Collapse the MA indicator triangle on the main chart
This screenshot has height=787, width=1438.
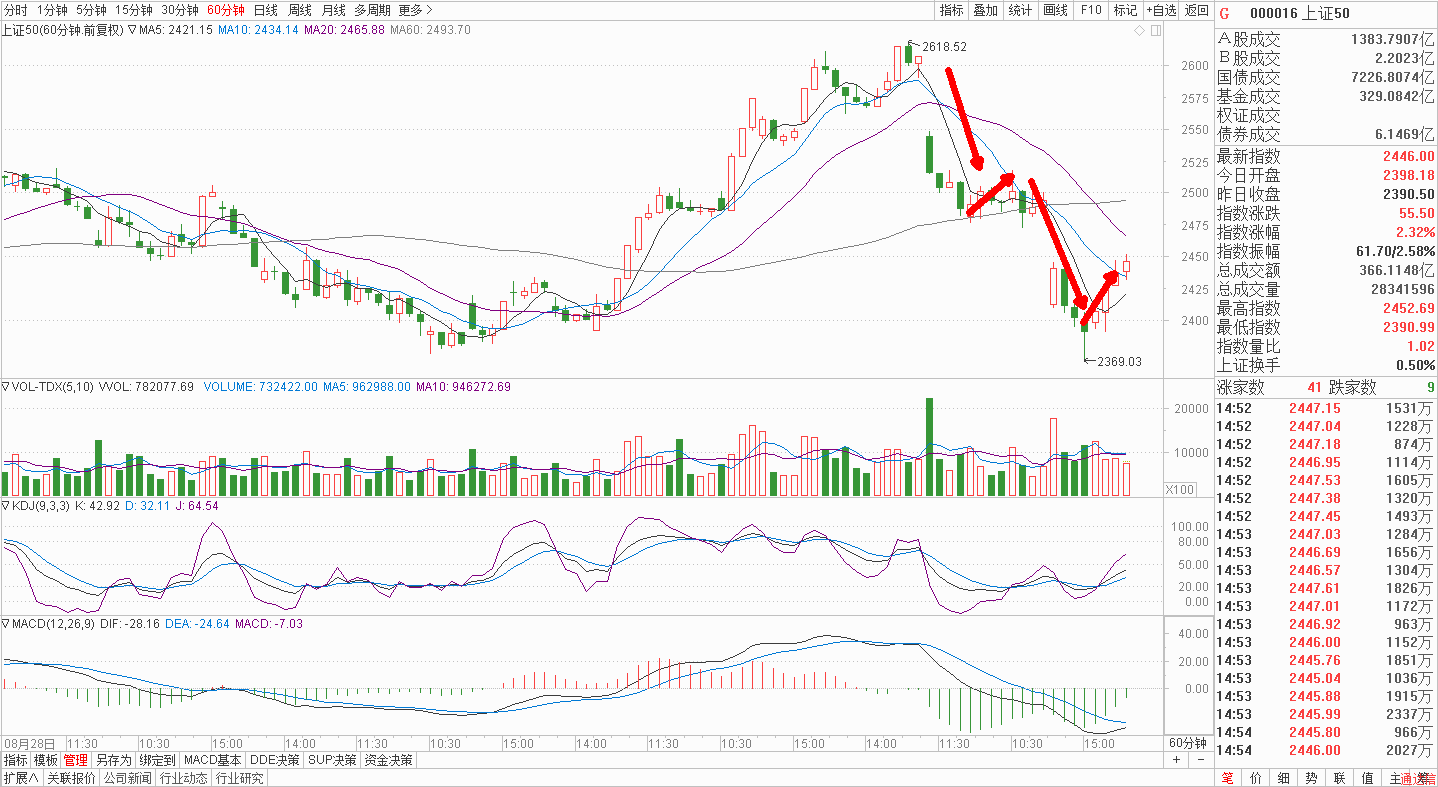click(132, 30)
